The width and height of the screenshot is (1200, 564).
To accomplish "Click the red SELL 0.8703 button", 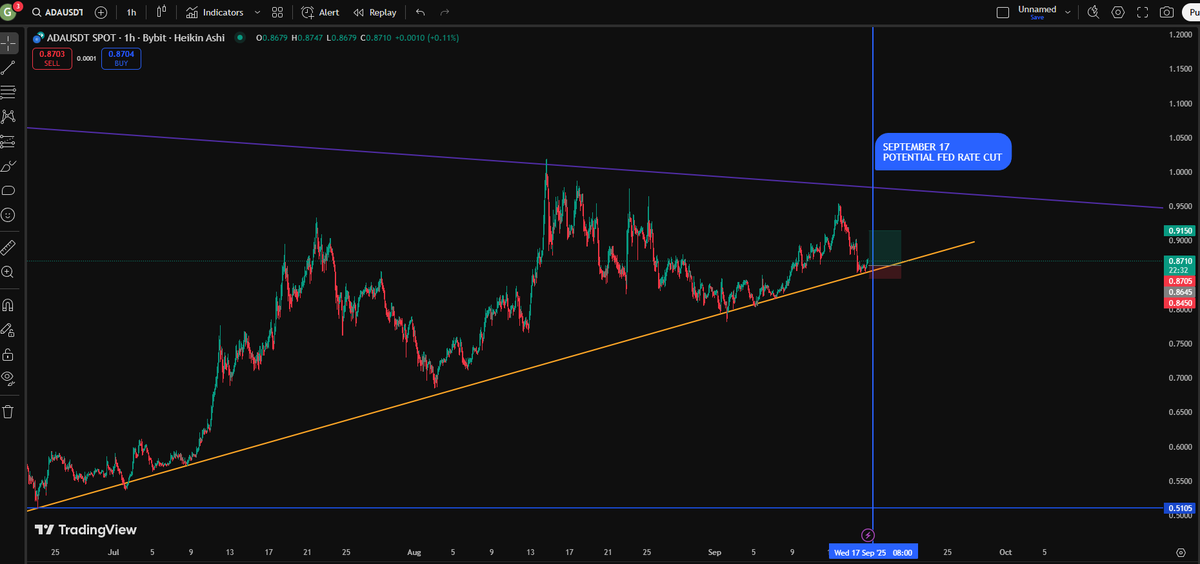I will [52, 59].
